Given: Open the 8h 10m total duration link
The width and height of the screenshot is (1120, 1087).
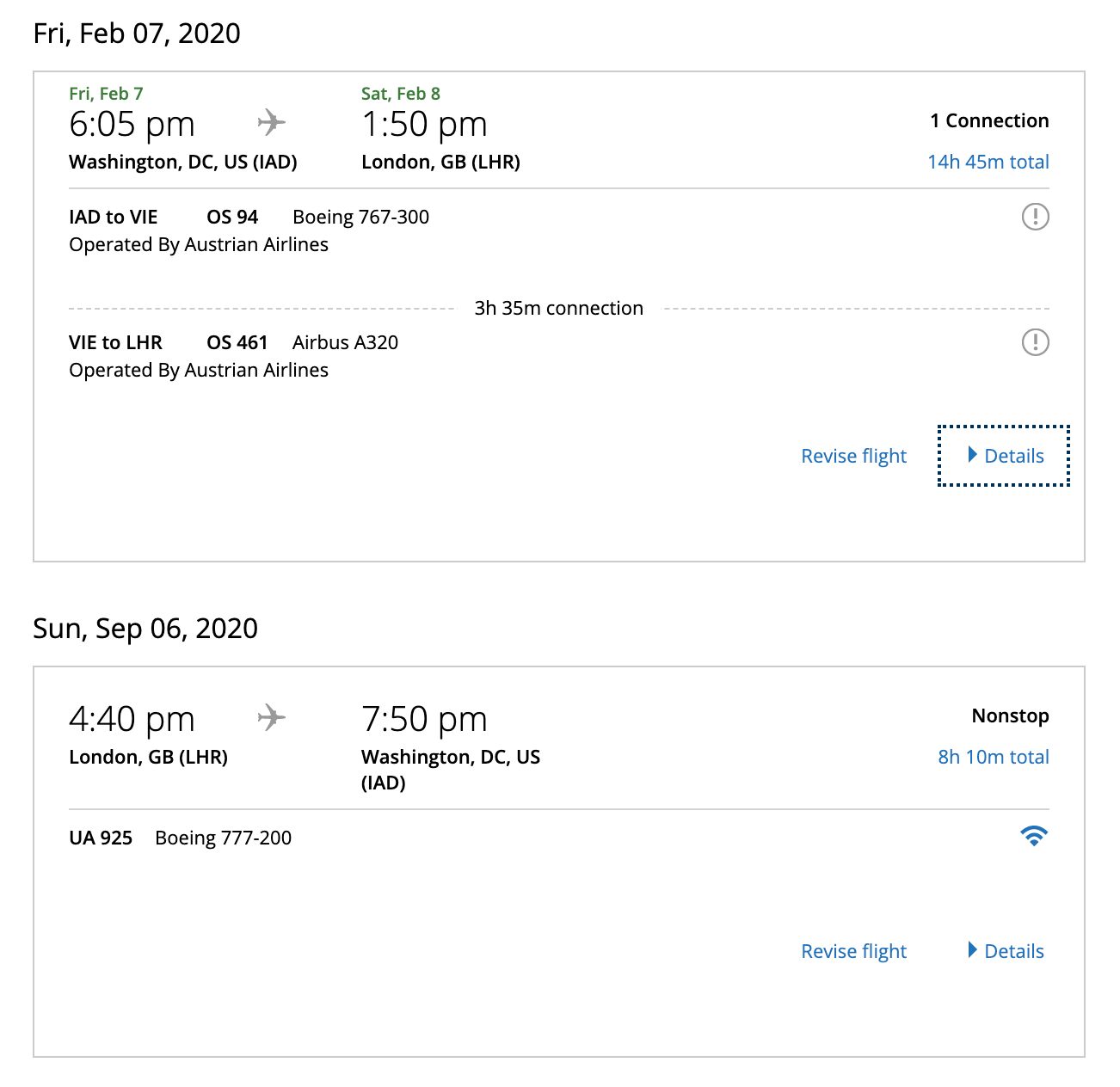Looking at the screenshot, I should (x=993, y=757).
